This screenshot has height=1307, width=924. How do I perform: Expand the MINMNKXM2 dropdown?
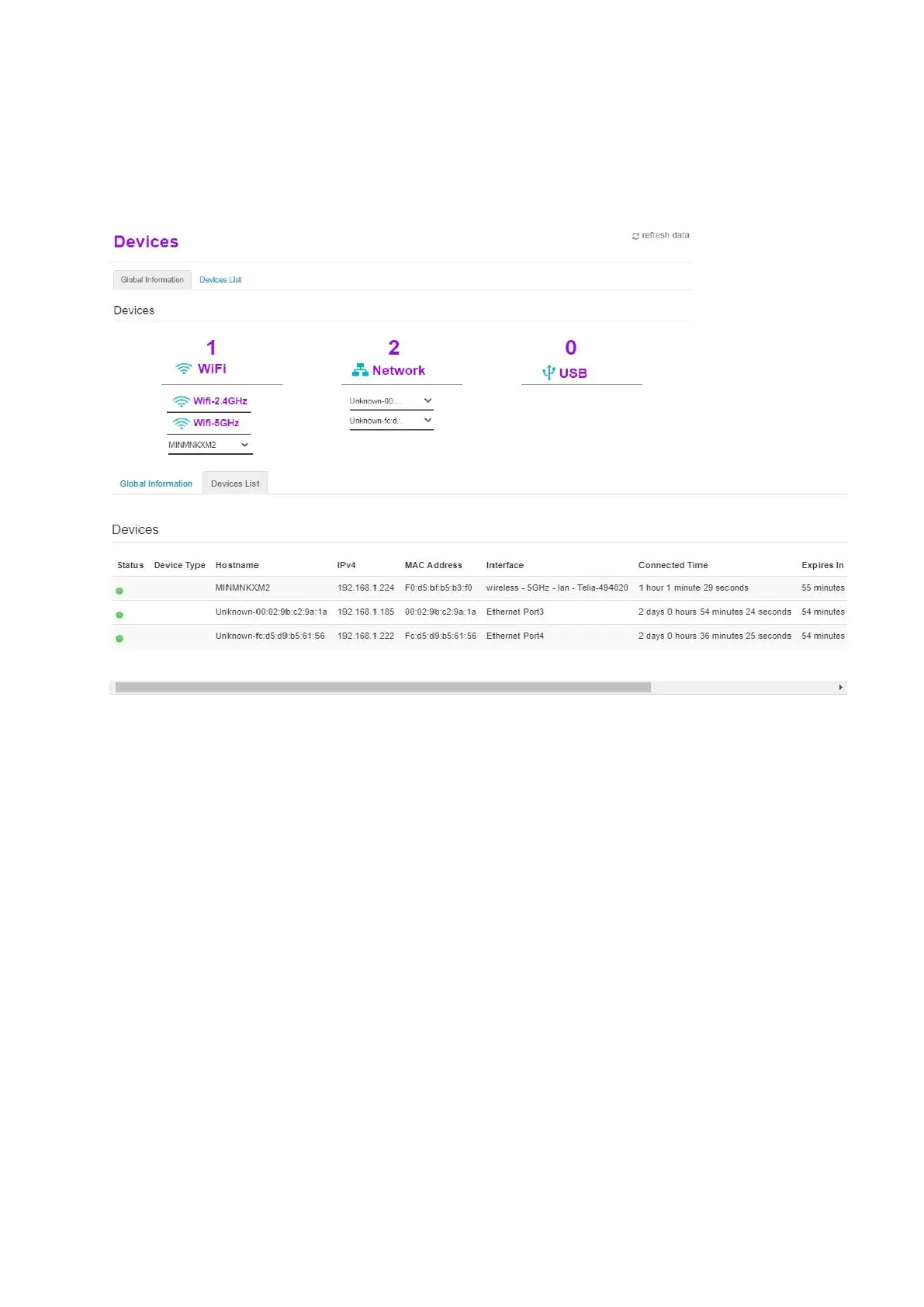point(209,445)
